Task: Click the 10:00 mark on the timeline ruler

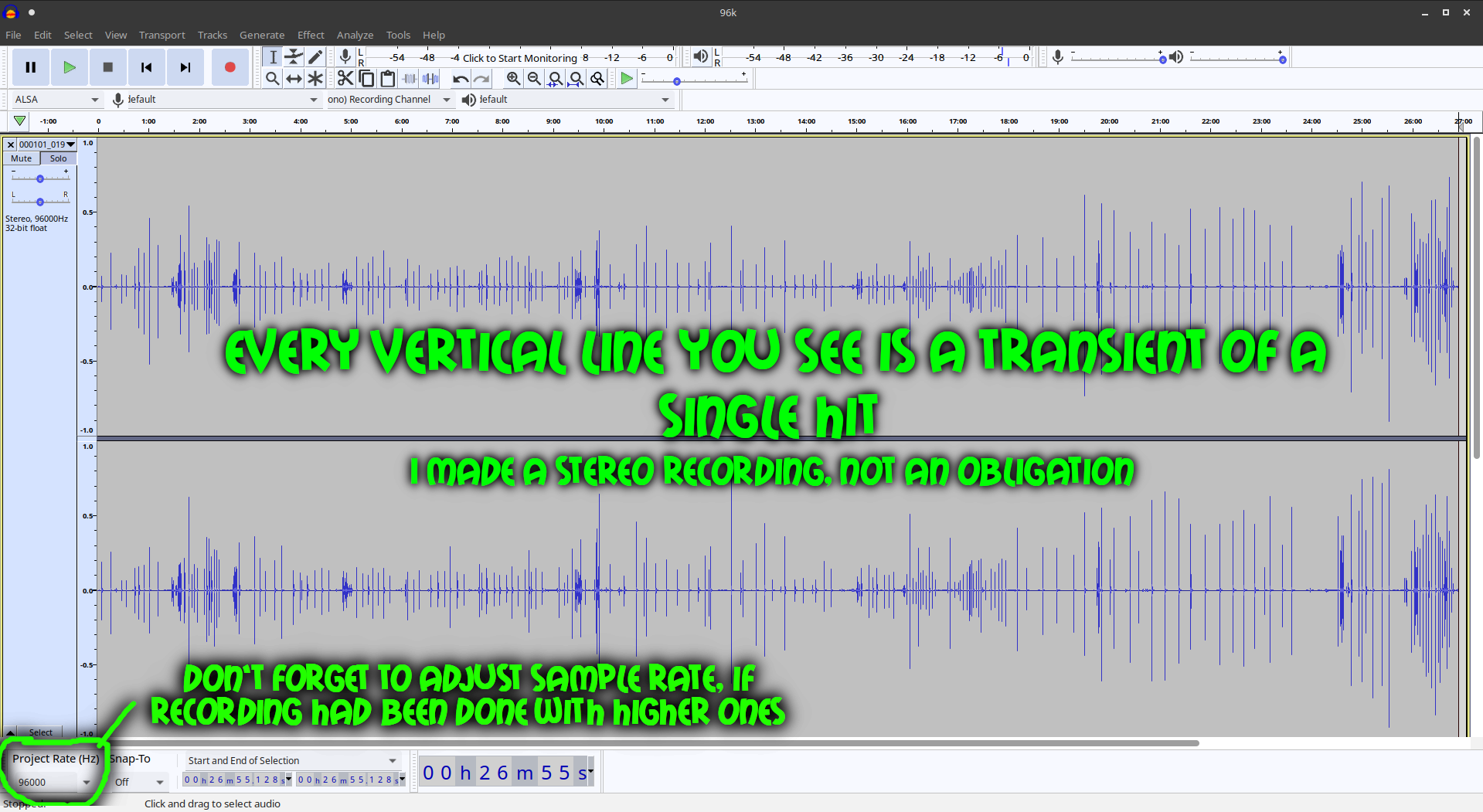Action: pyautogui.click(x=604, y=121)
